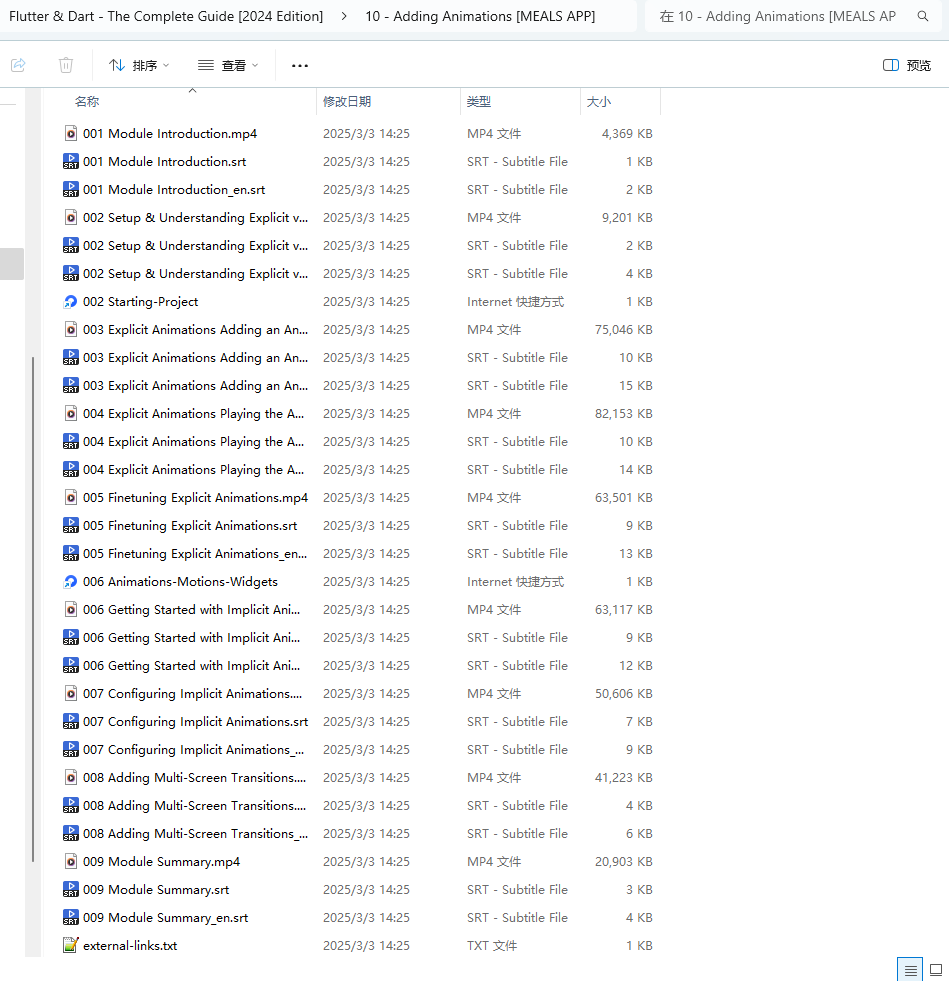
Task: Click size value 41,223 KB
Action: 623,777
